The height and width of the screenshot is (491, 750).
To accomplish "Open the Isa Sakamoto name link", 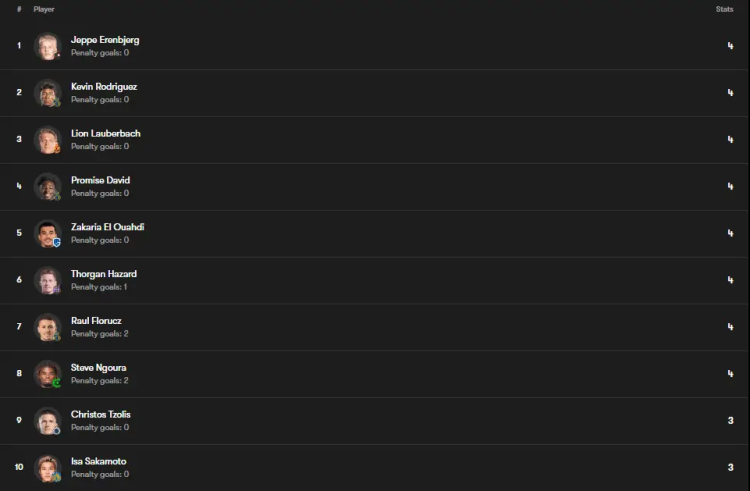I will 99,461.
